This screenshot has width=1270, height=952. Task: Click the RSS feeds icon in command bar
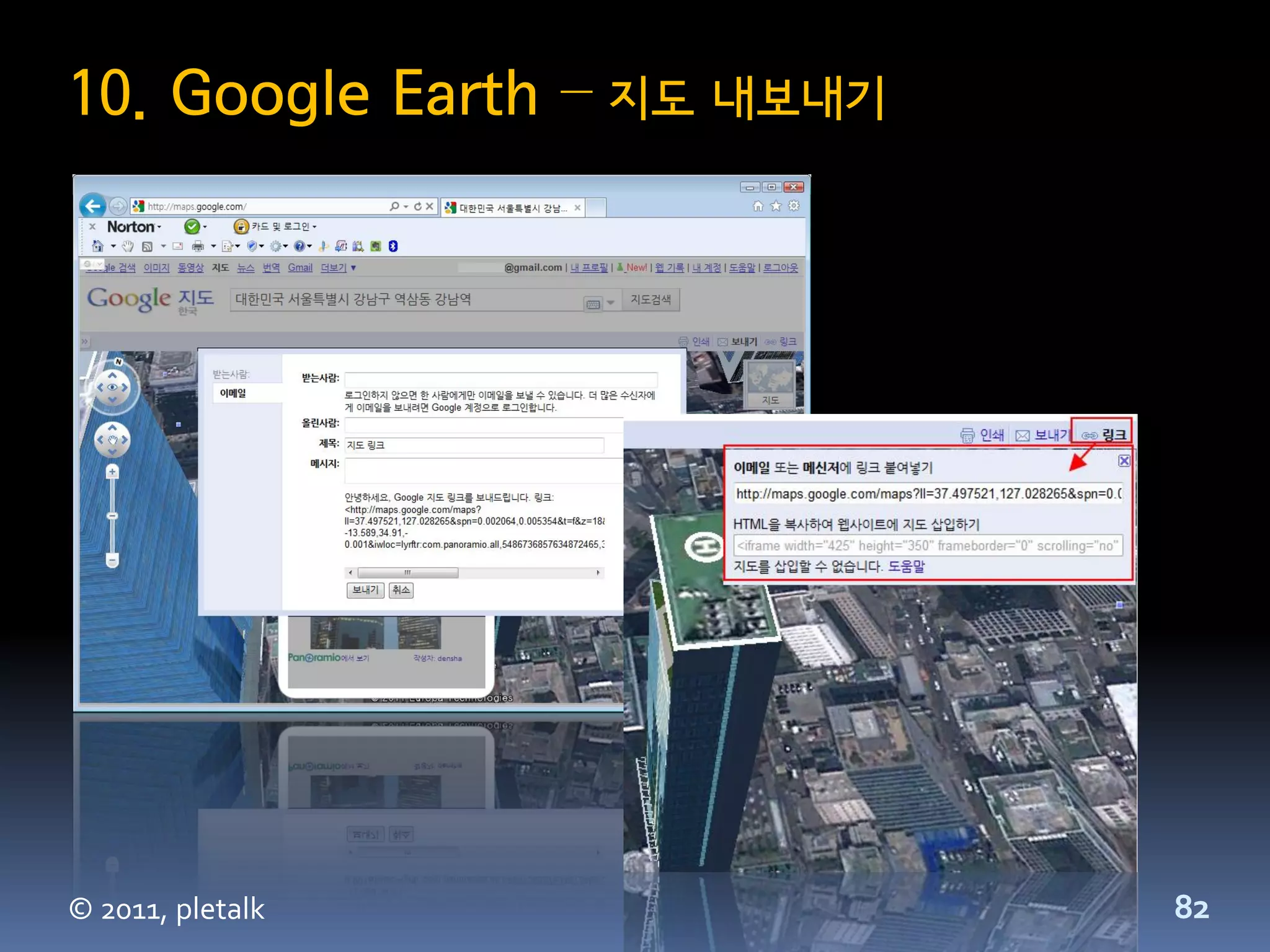[x=147, y=246]
